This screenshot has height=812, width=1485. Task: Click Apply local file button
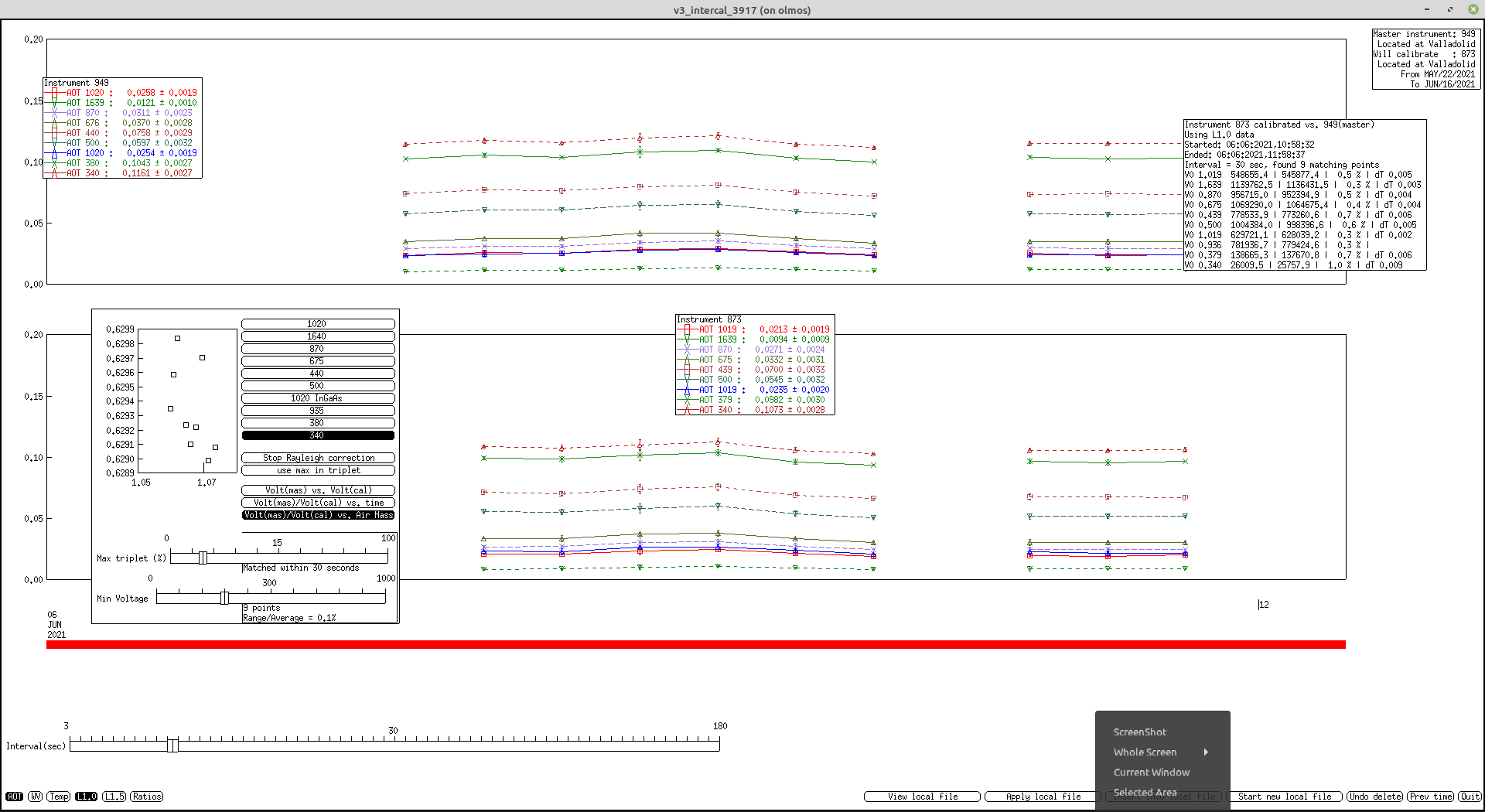point(1043,797)
